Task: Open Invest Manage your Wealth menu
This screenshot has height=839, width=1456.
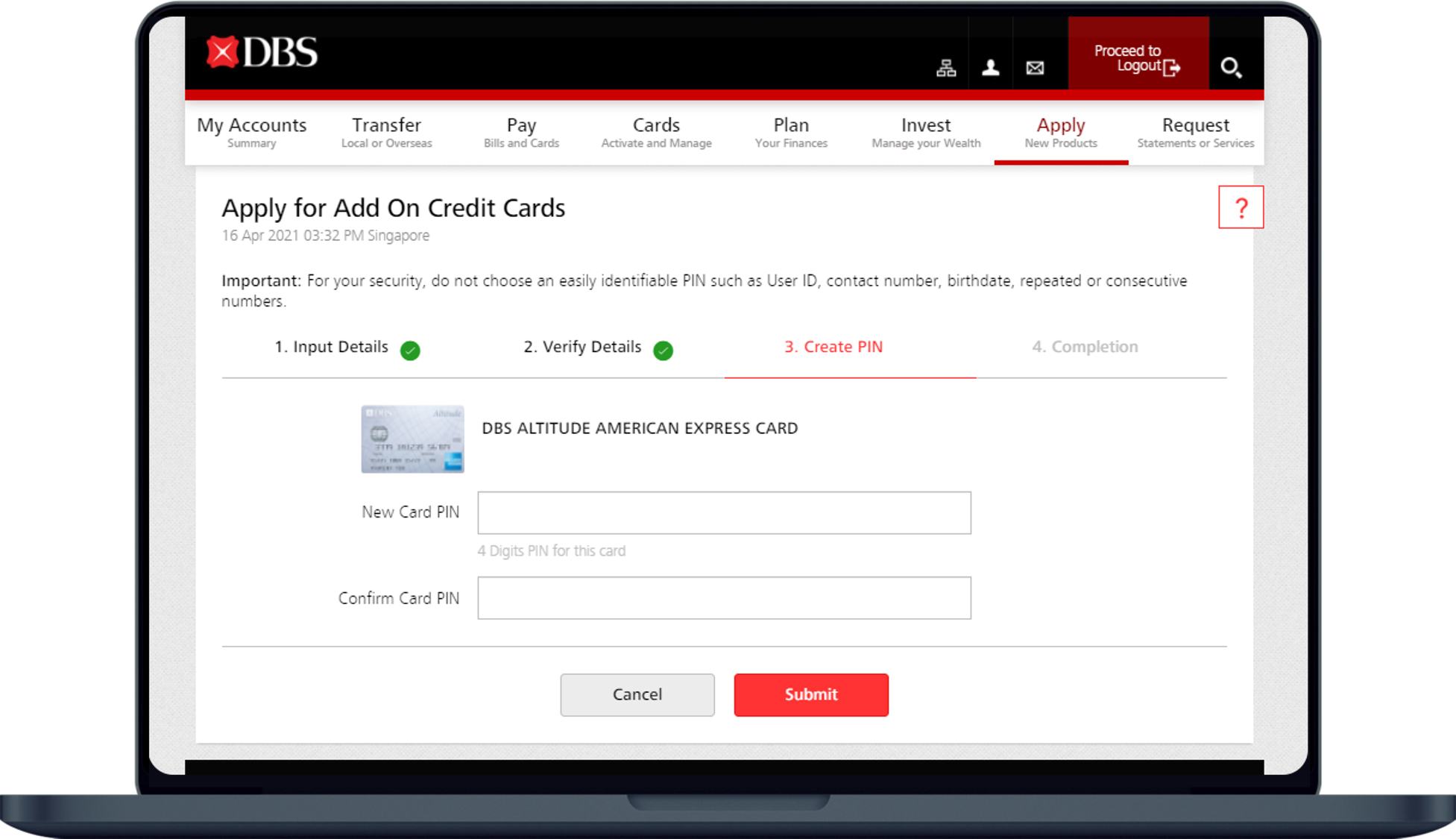Action: pyautogui.click(x=926, y=132)
